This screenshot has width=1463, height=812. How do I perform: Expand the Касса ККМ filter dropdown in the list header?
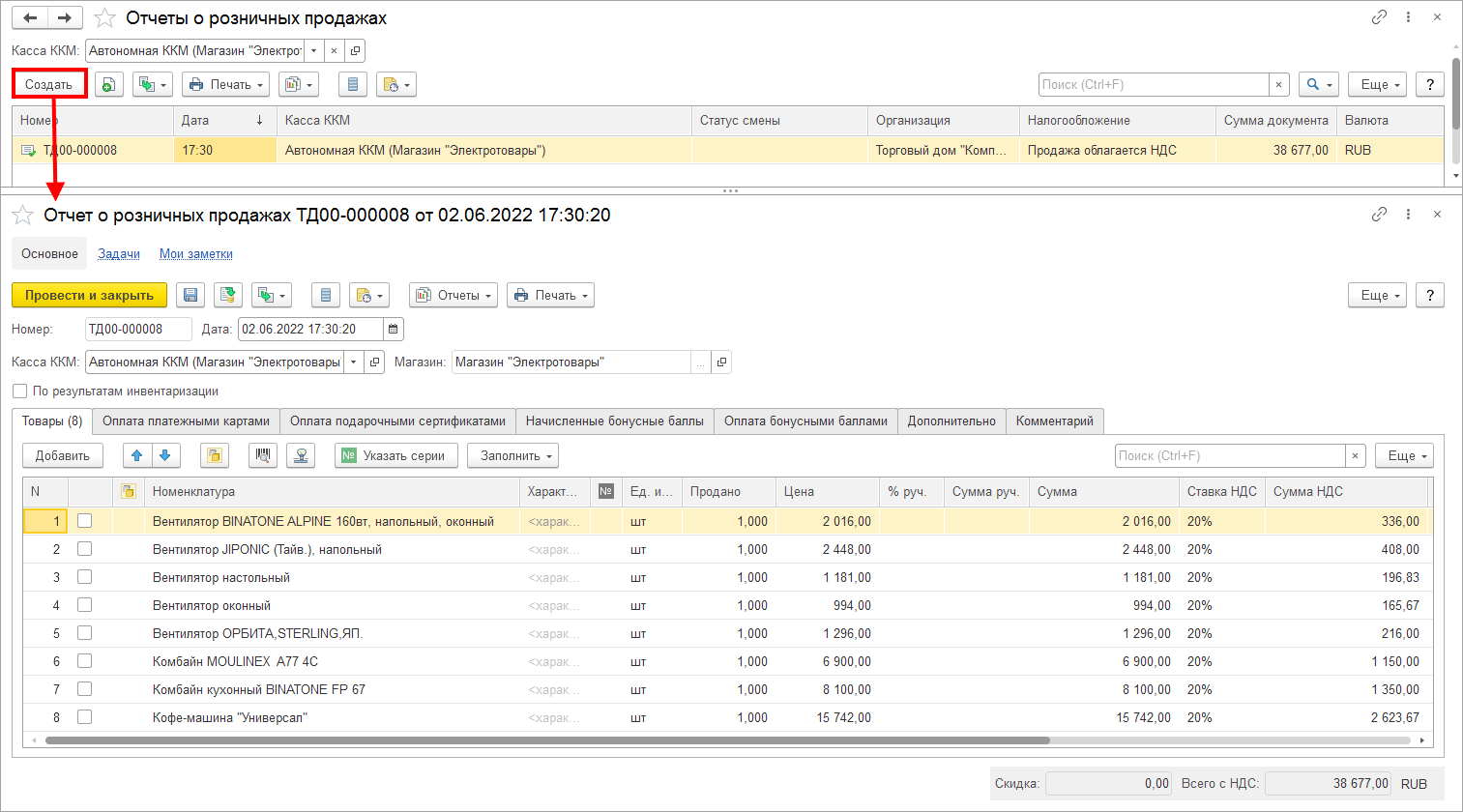click(313, 51)
